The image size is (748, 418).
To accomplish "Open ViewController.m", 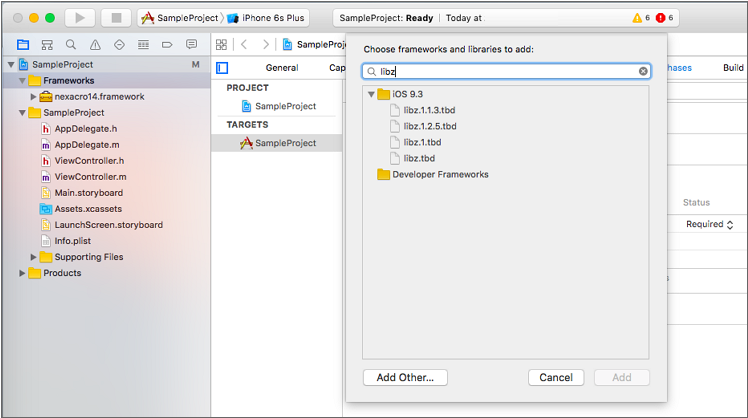I will coord(83,177).
